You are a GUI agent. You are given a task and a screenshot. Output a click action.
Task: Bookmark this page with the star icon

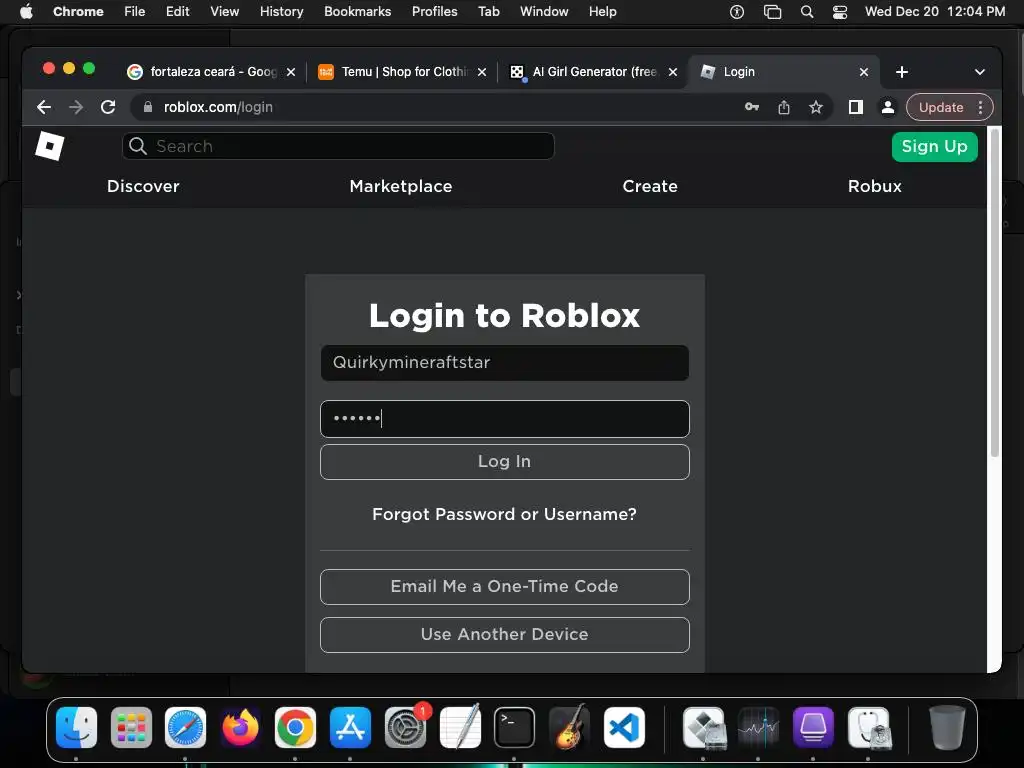tap(816, 107)
